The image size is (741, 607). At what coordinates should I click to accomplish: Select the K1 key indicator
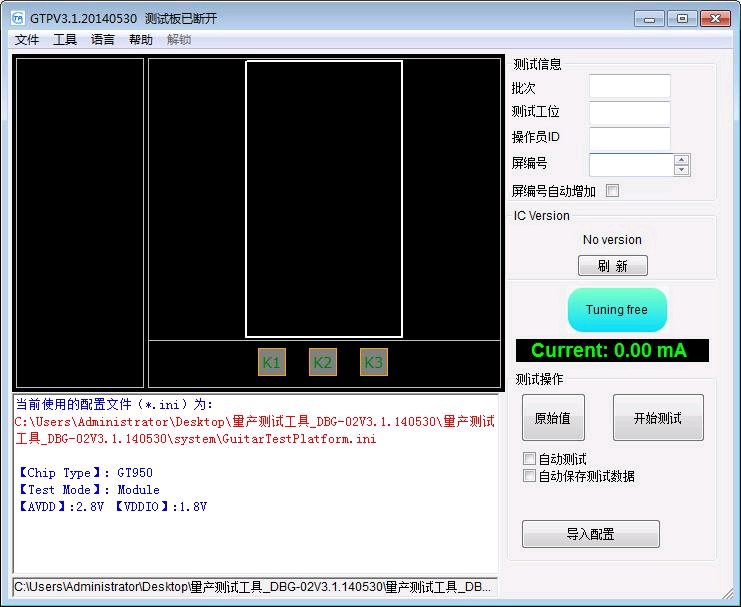[x=272, y=362]
